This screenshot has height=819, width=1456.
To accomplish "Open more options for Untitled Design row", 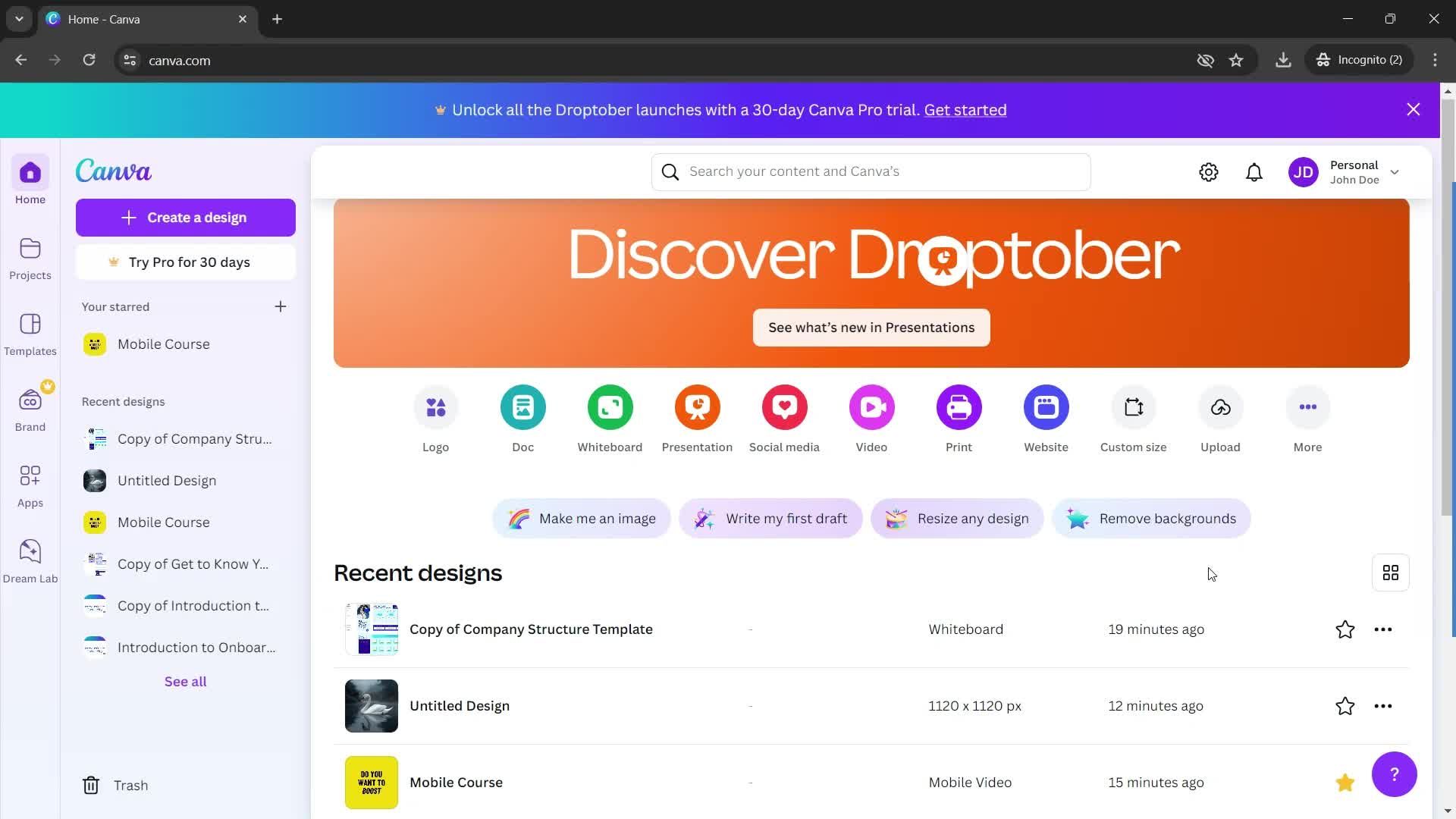I will point(1383,706).
